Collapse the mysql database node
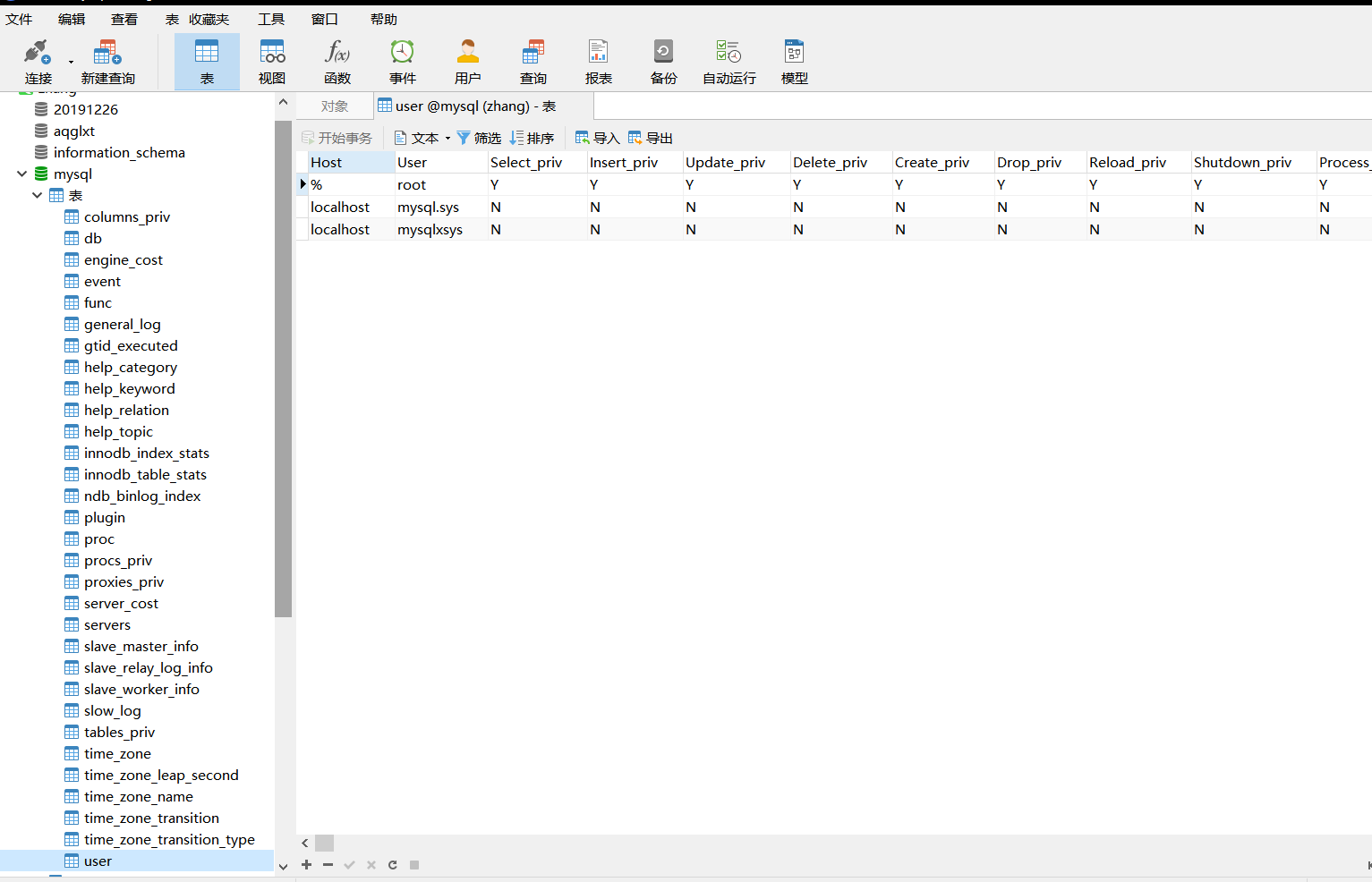Screen dimensions: 1372x882 21,174
